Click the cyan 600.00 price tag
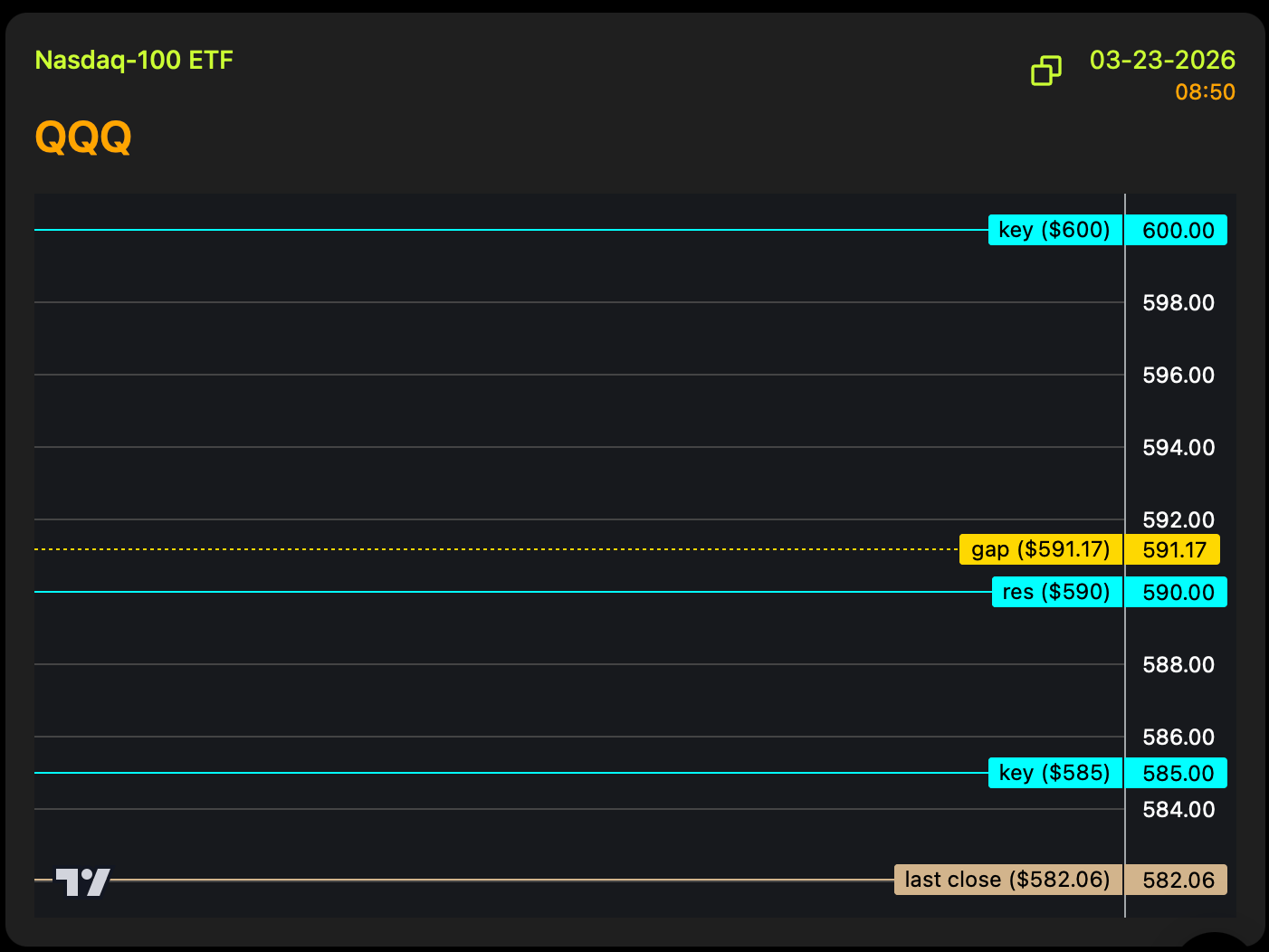Screen dimensions: 1269x952 click(1177, 230)
